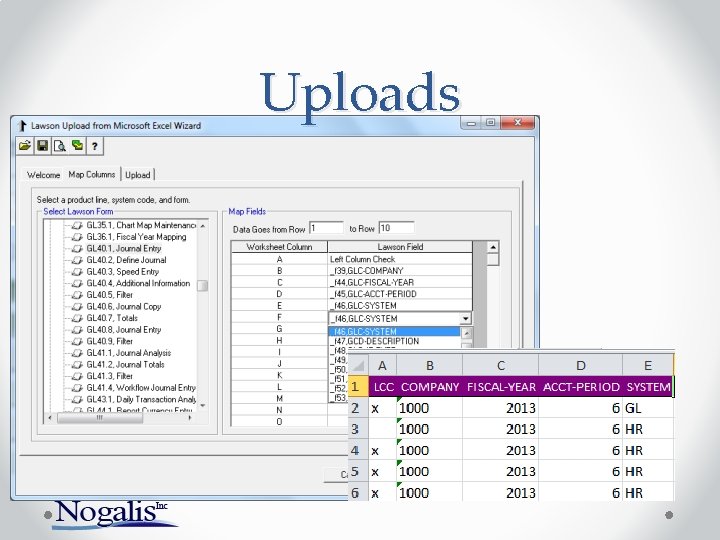Select GL35.1, Chart Map Maintenance form
This screenshot has width=720, height=540.
coord(141,225)
